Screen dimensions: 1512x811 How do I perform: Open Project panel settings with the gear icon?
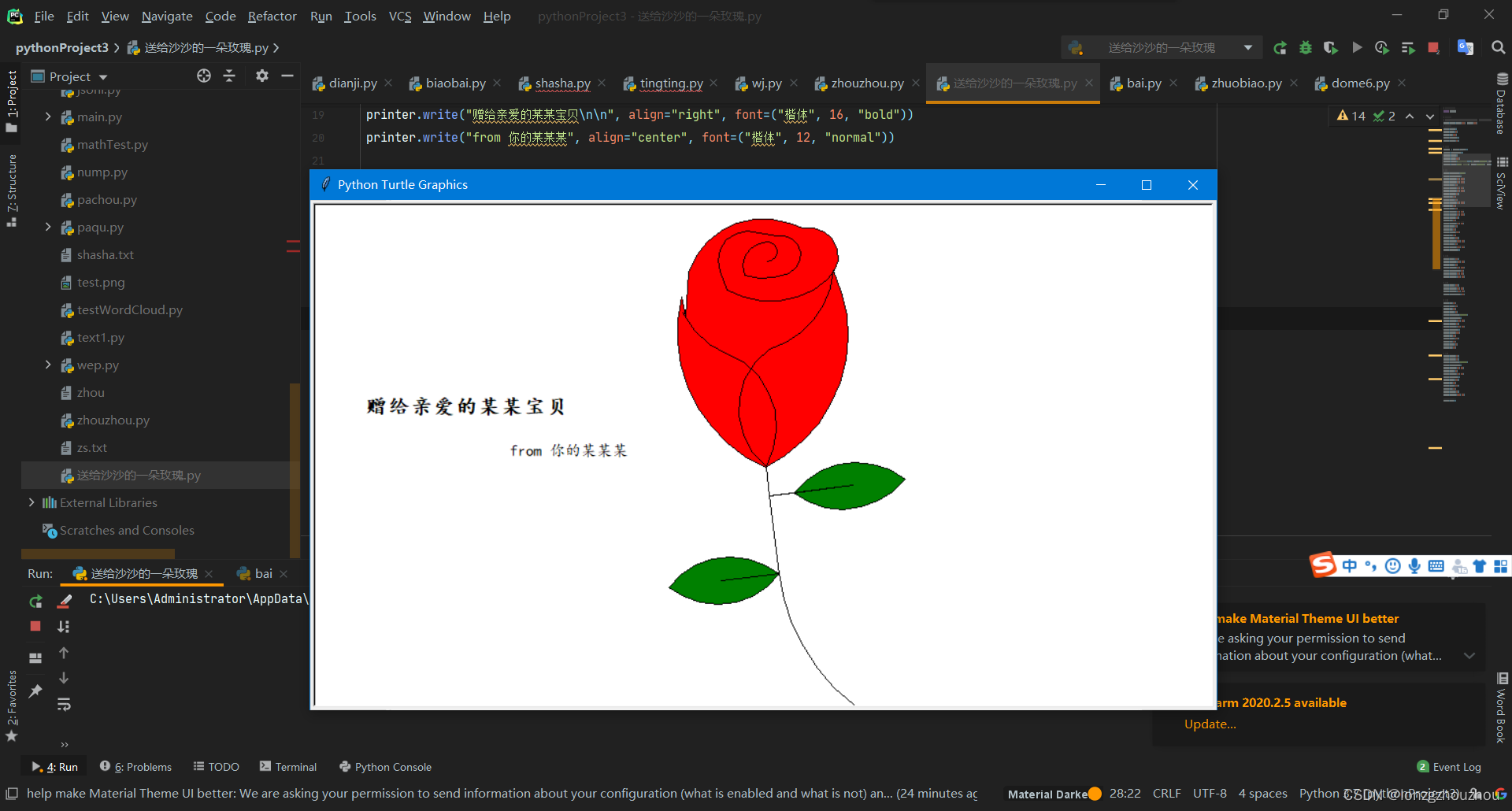point(262,76)
